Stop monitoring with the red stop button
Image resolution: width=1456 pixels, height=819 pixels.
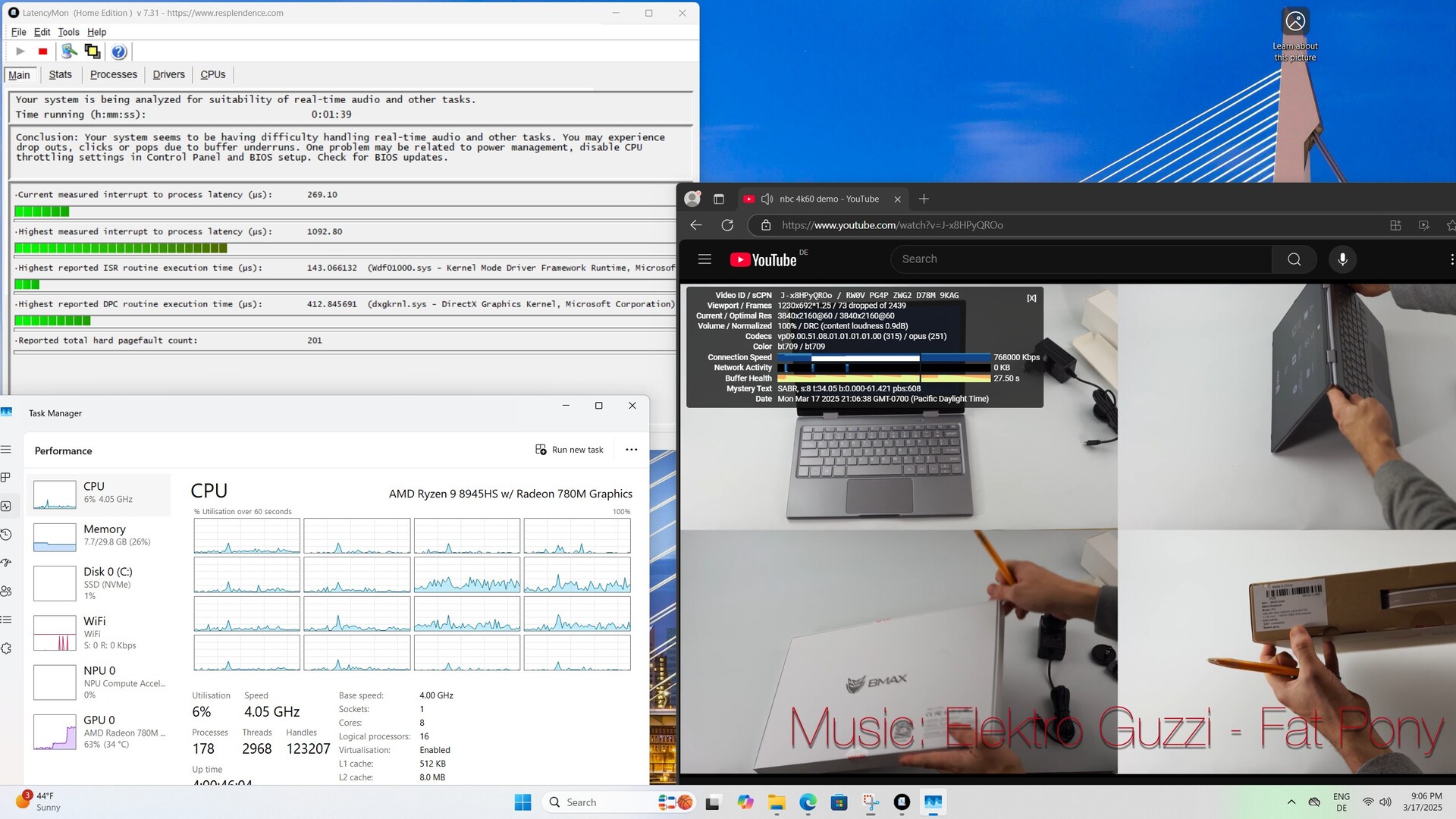(x=43, y=52)
